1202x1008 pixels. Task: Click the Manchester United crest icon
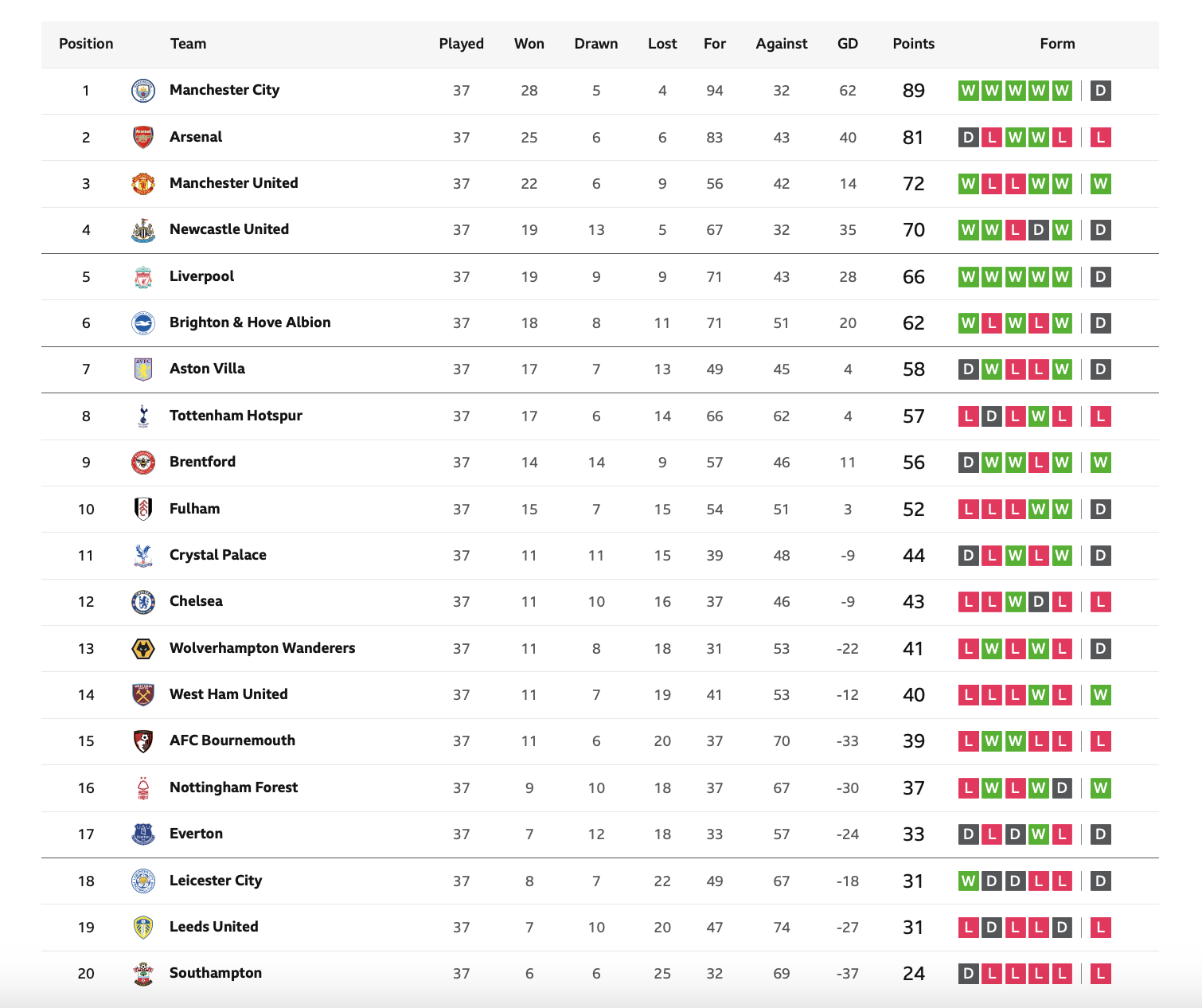(x=143, y=184)
